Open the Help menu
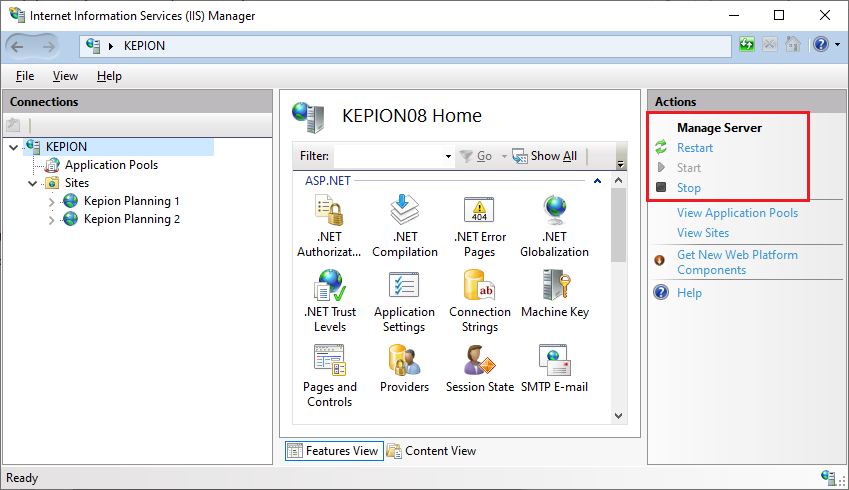 point(109,76)
